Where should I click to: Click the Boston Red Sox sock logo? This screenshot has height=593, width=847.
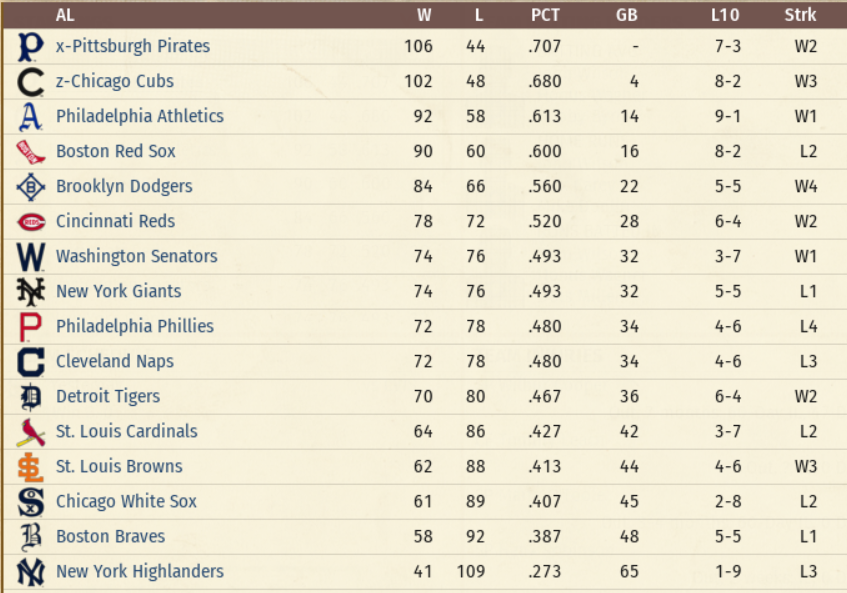[x=30, y=152]
